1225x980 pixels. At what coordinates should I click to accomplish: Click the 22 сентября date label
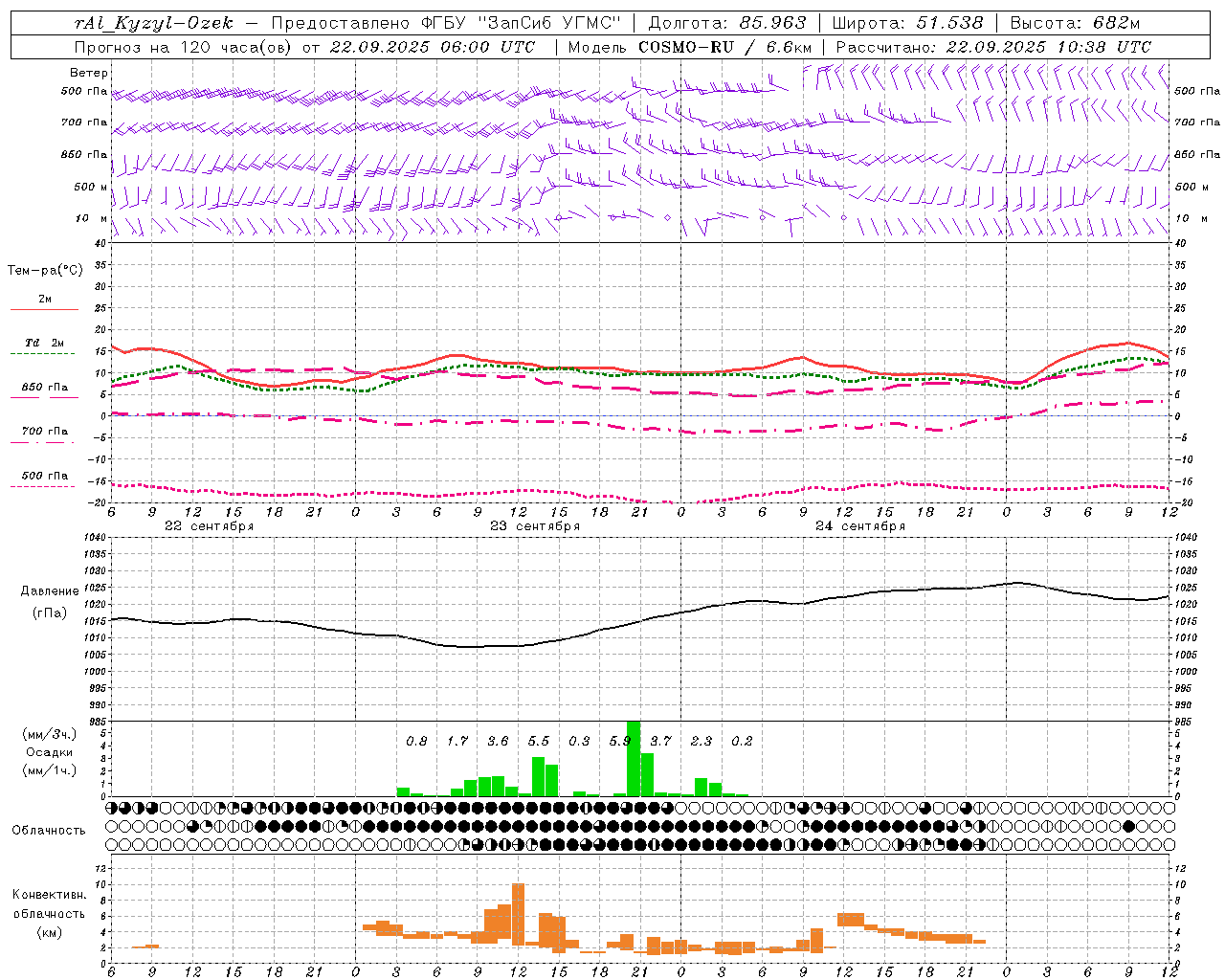tap(210, 526)
